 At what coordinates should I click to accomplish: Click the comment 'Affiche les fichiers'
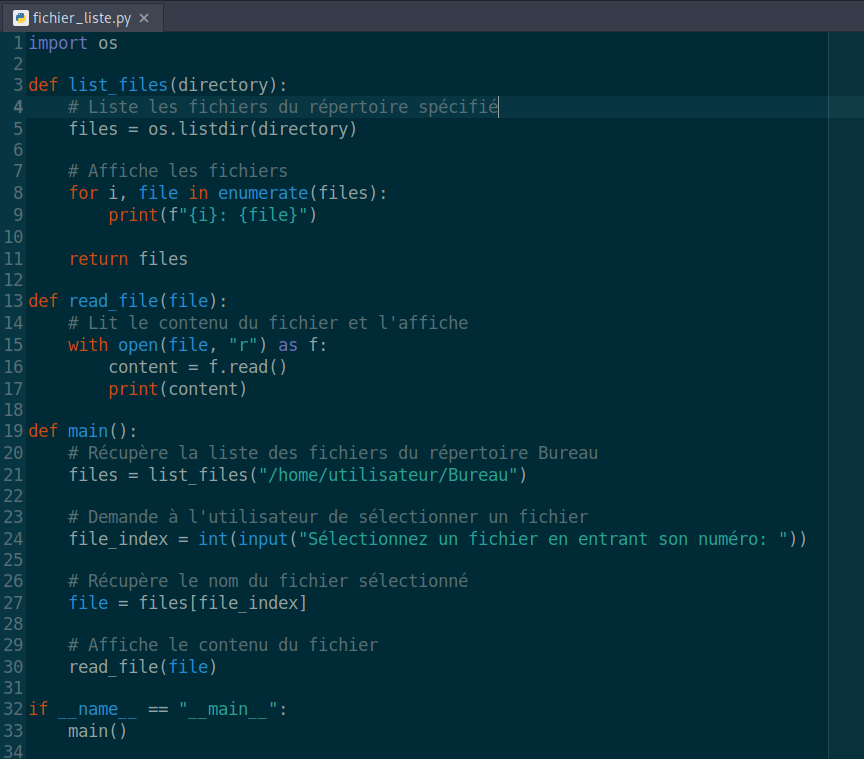coord(177,171)
